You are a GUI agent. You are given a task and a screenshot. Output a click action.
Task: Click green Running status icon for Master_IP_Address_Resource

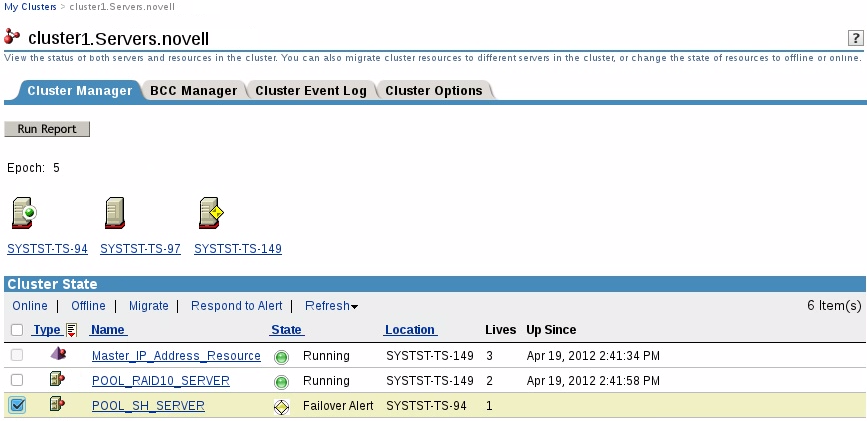click(281, 357)
